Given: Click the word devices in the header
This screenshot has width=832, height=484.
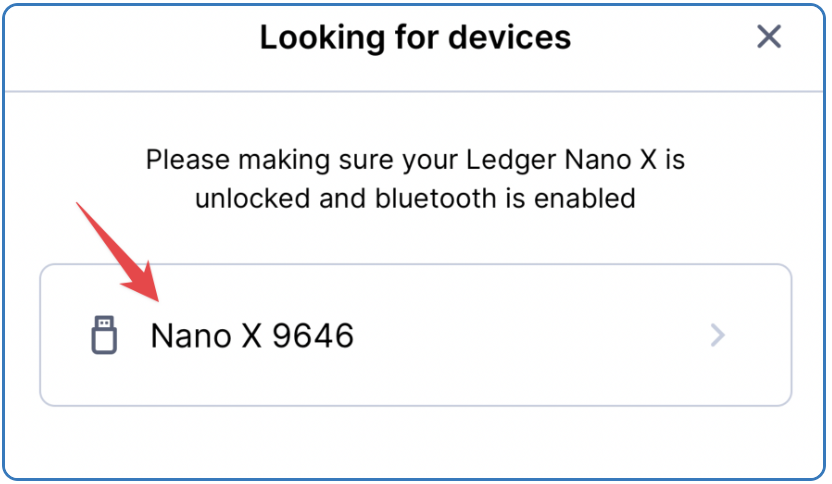Looking at the screenshot, I should 509,37.
